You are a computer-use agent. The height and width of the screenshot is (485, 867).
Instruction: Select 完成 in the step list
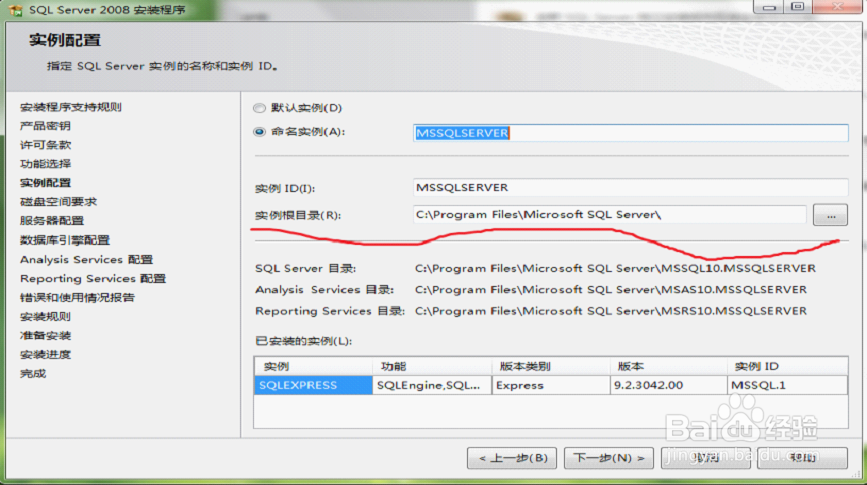click(33, 374)
